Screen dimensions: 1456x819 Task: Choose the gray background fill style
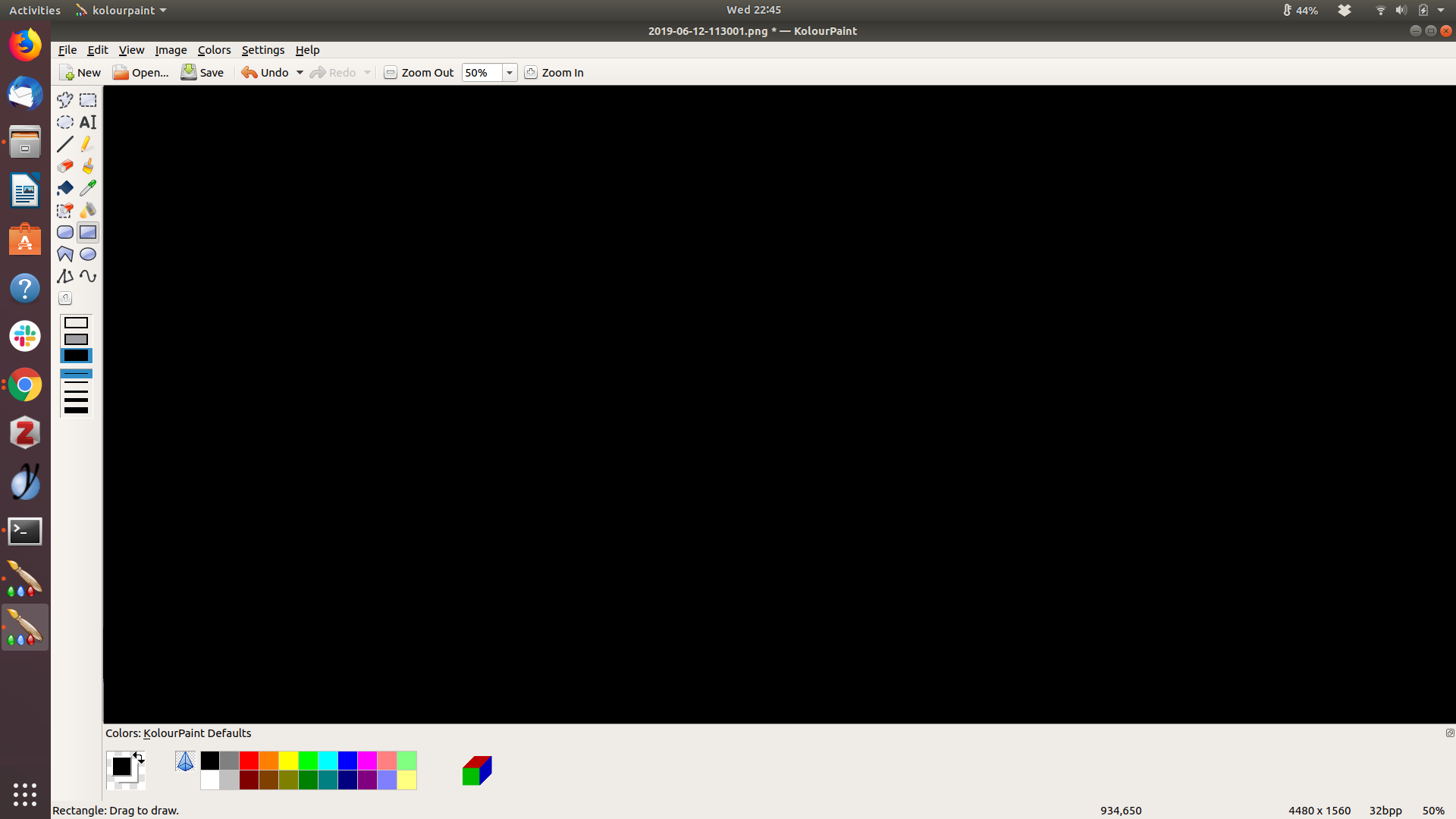click(x=76, y=339)
